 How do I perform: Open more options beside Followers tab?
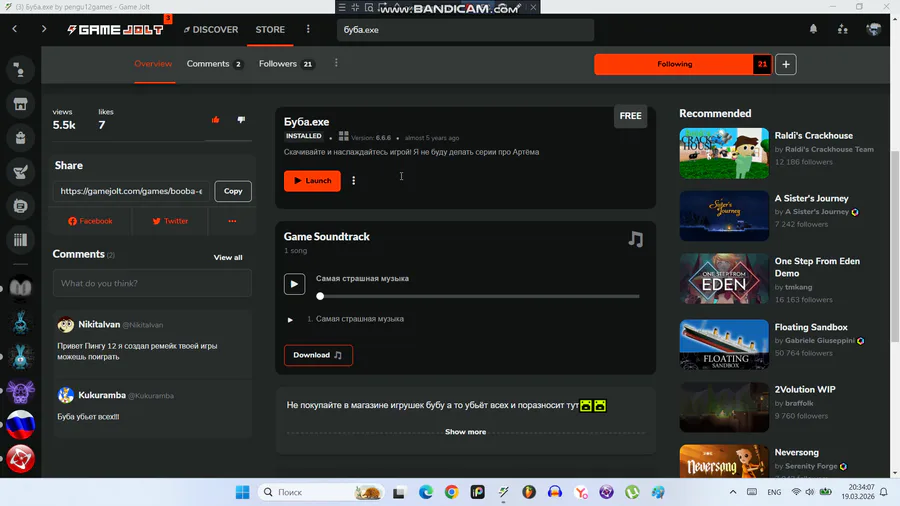[336, 63]
